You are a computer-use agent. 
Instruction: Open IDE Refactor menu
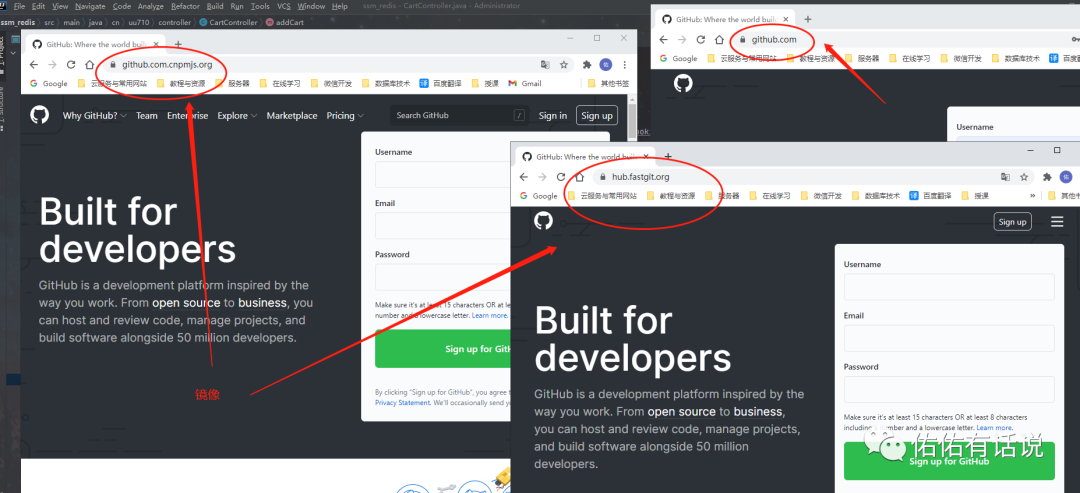185,6
